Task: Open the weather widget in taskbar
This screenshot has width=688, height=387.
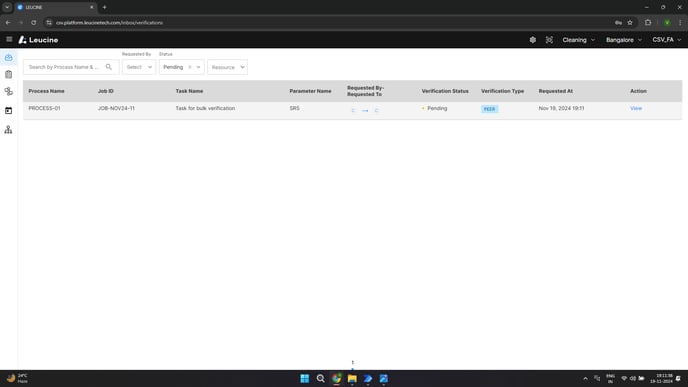Action: 17,378
